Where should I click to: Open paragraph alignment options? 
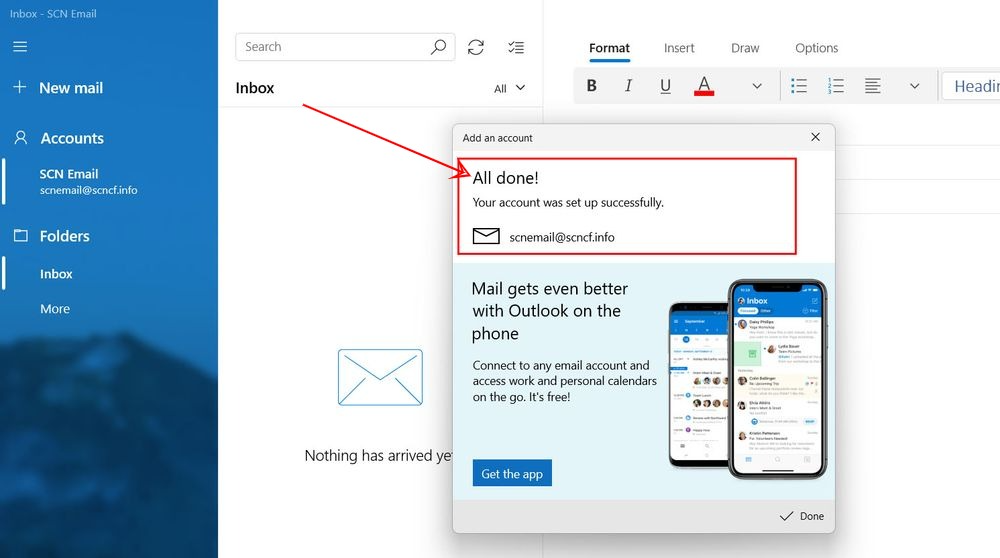[872, 85]
